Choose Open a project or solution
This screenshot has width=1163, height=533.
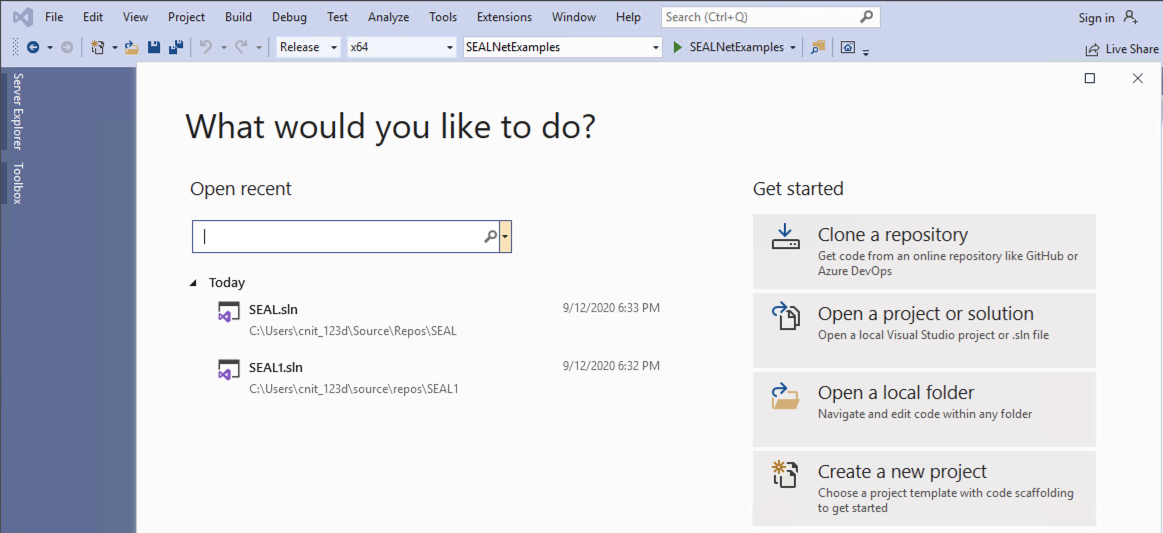pyautogui.click(x=924, y=330)
